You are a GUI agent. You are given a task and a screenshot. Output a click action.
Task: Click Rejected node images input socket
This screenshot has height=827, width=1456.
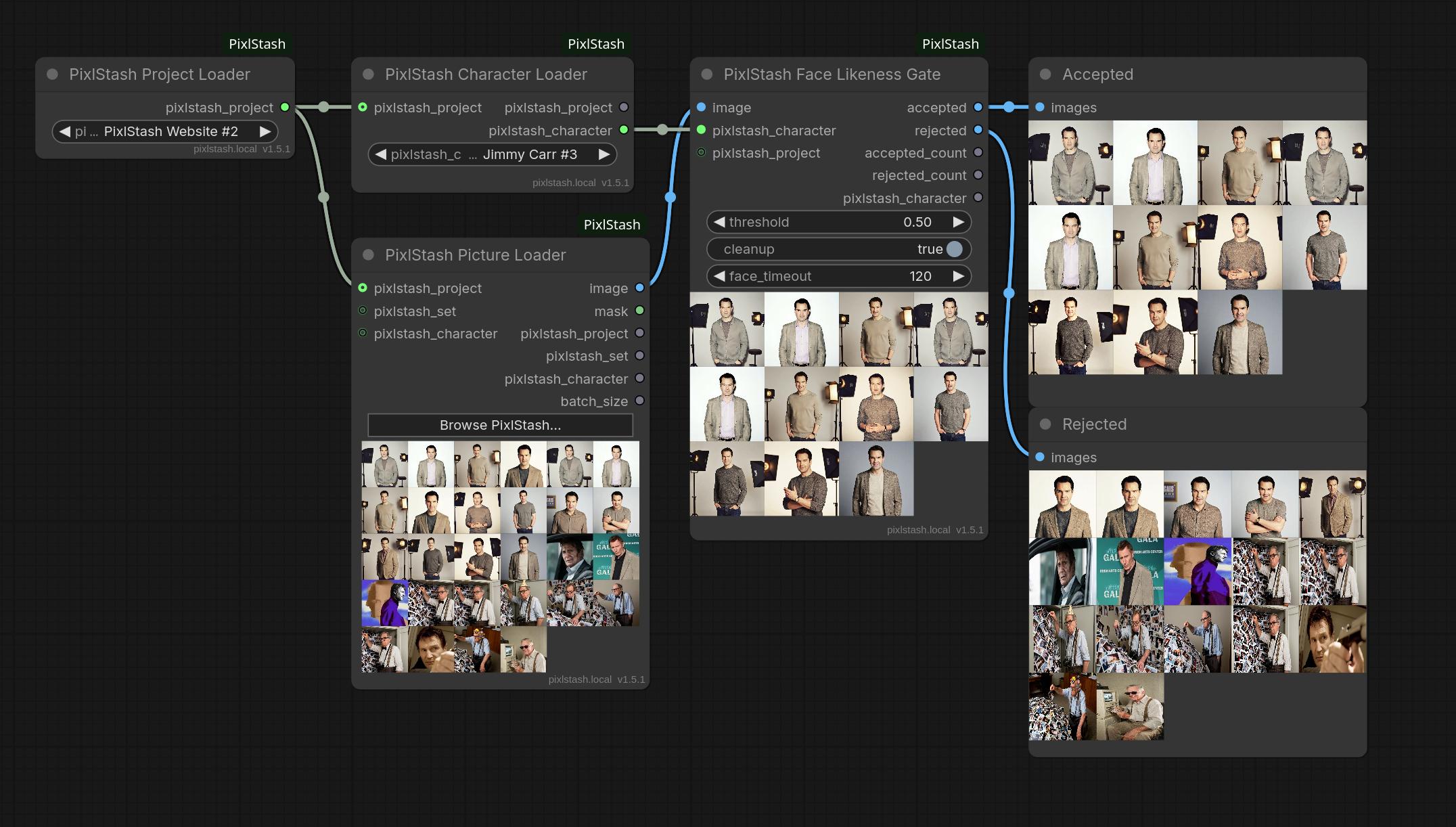[1040, 457]
